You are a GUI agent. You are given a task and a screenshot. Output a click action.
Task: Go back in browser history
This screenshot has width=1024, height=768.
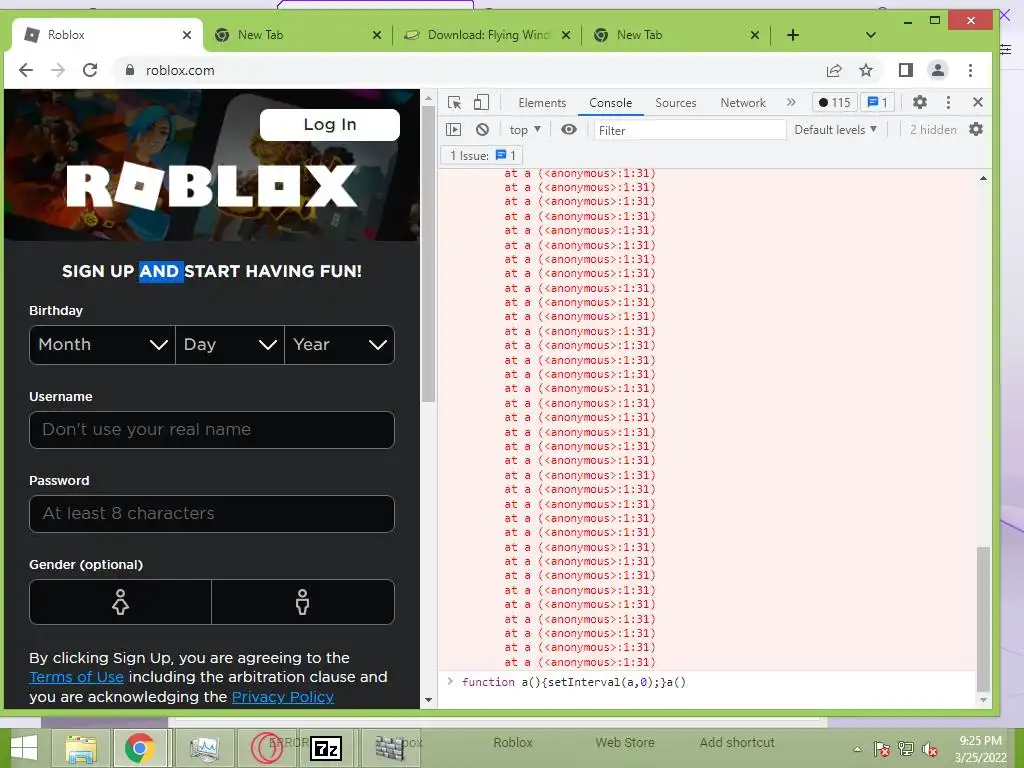[25, 70]
